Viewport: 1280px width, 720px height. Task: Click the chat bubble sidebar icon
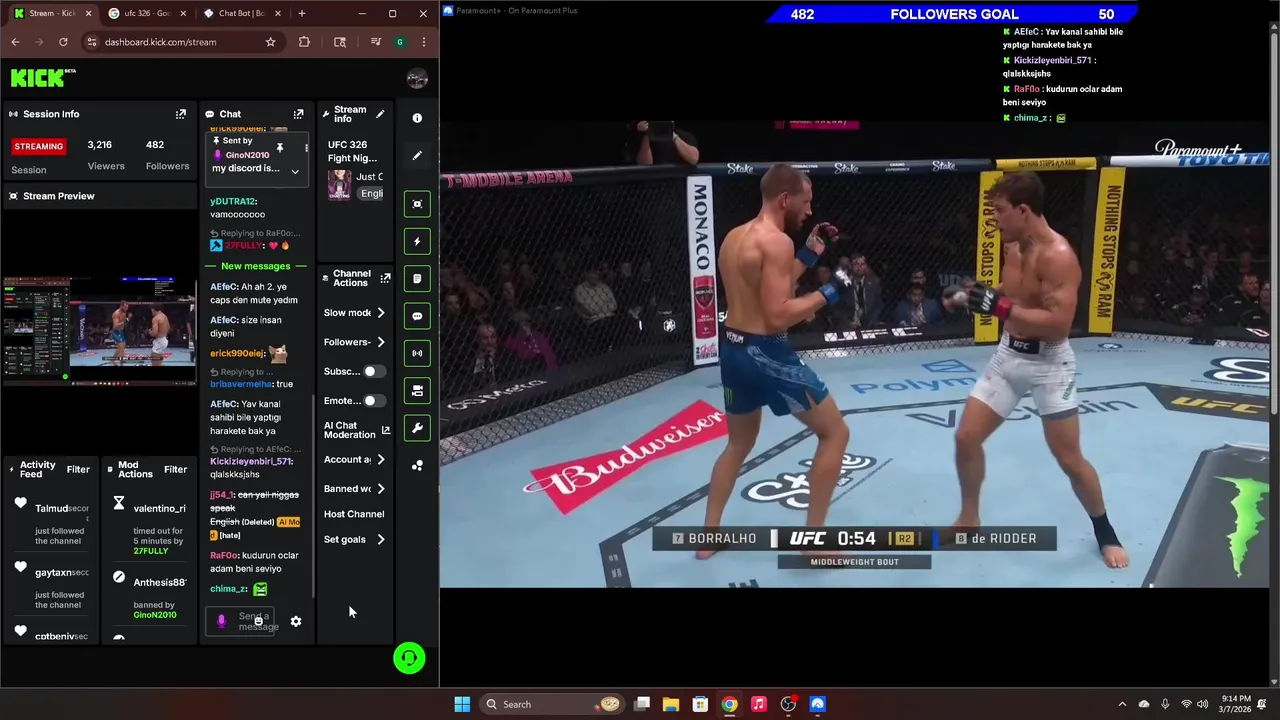(x=417, y=316)
